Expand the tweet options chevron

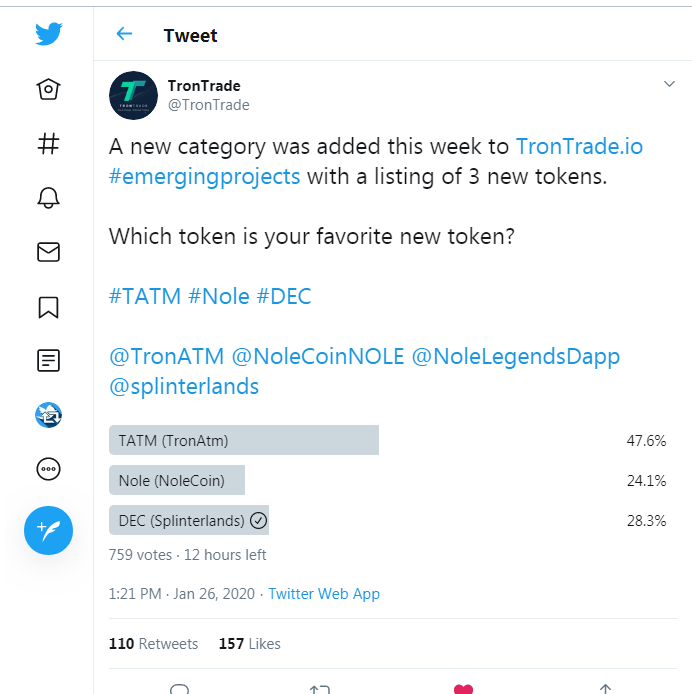click(x=669, y=84)
